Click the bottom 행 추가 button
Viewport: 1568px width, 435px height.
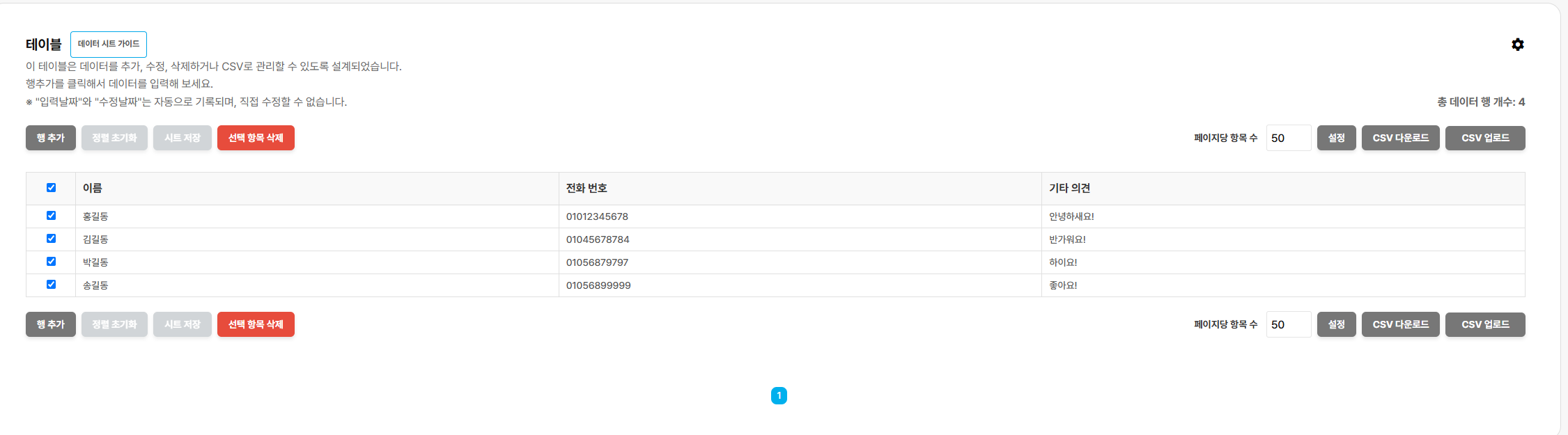(51, 324)
